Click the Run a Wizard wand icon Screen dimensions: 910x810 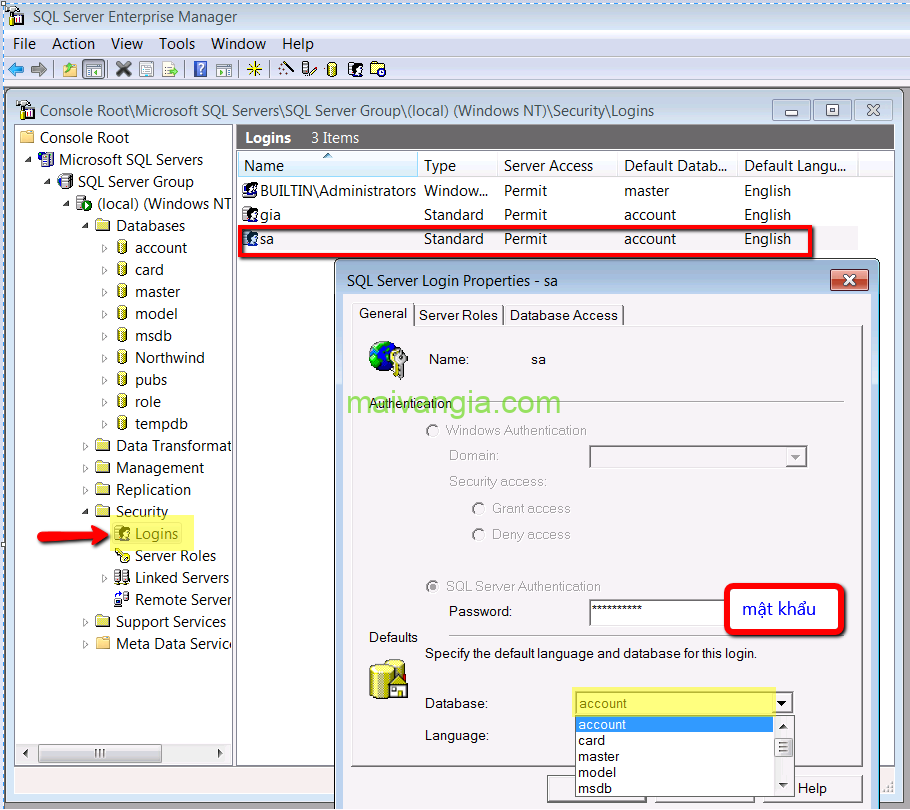pyautogui.click(x=286, y=69)
